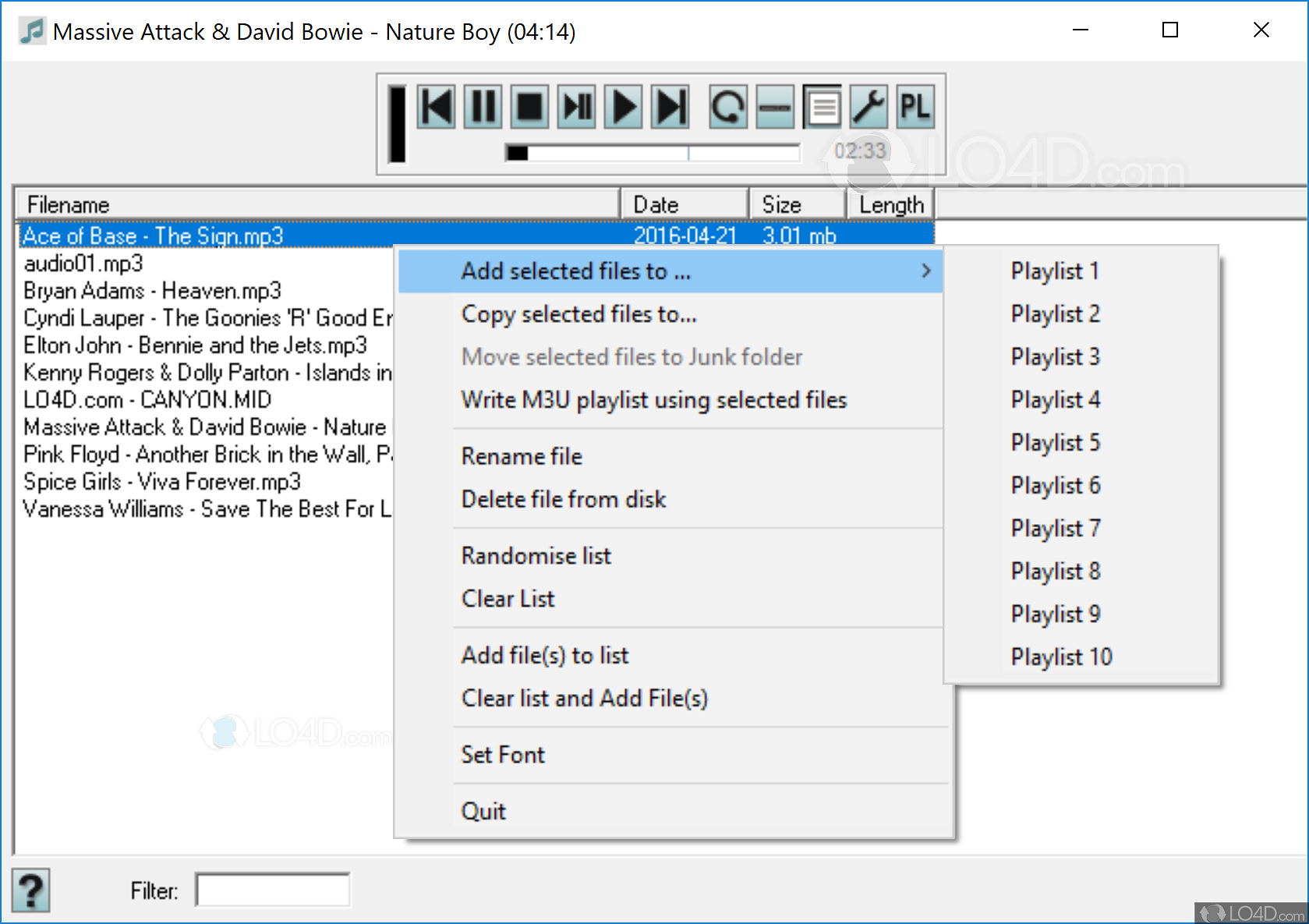Open settings with the wrench icon
This screenshot has width=1309, height=924.
coord(869,107)
